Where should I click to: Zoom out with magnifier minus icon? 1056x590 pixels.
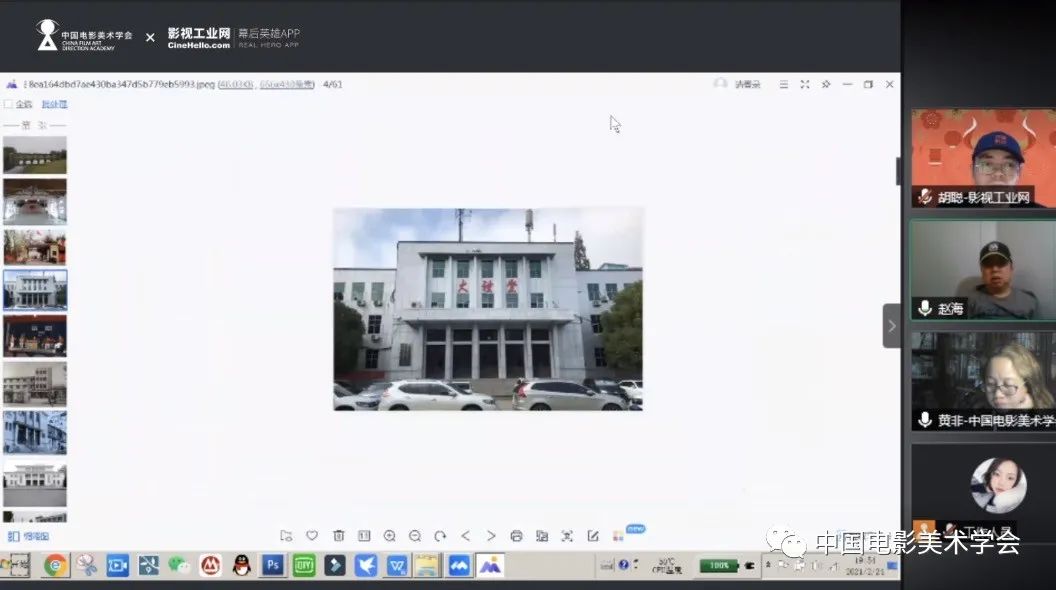tap(415, 536)
